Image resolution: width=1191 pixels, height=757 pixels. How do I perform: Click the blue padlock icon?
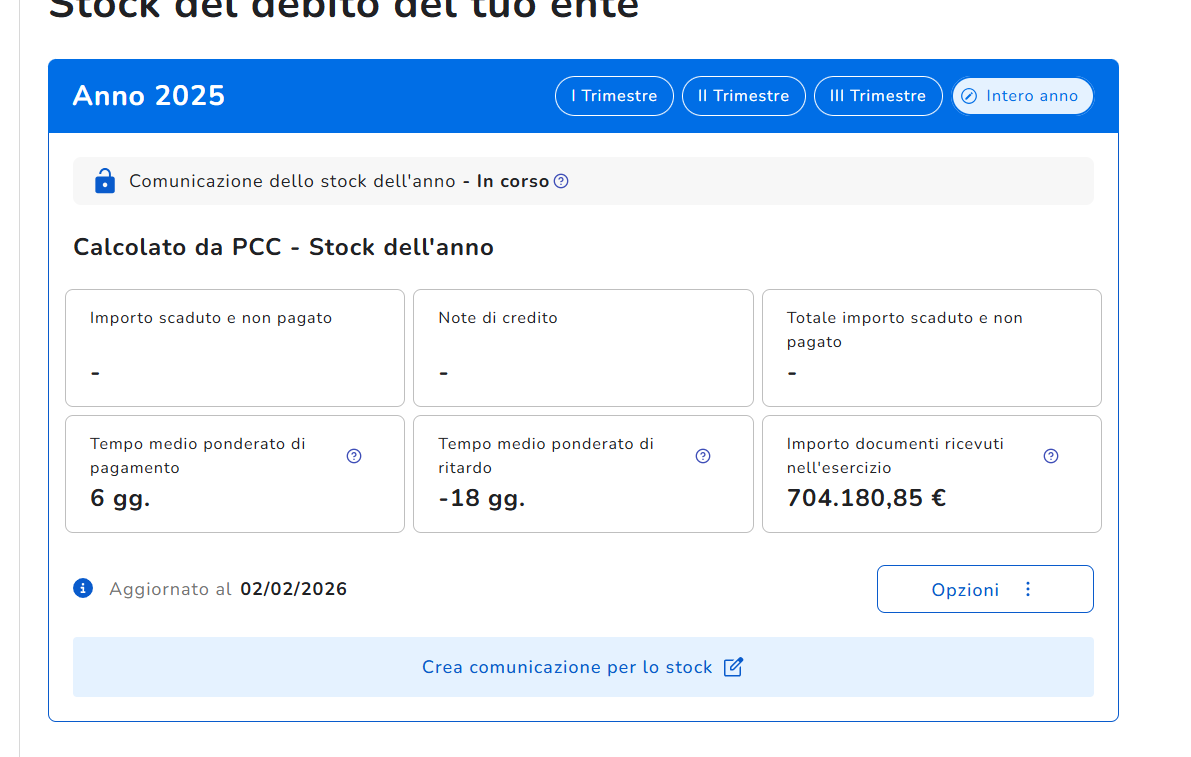click(104, 181)
